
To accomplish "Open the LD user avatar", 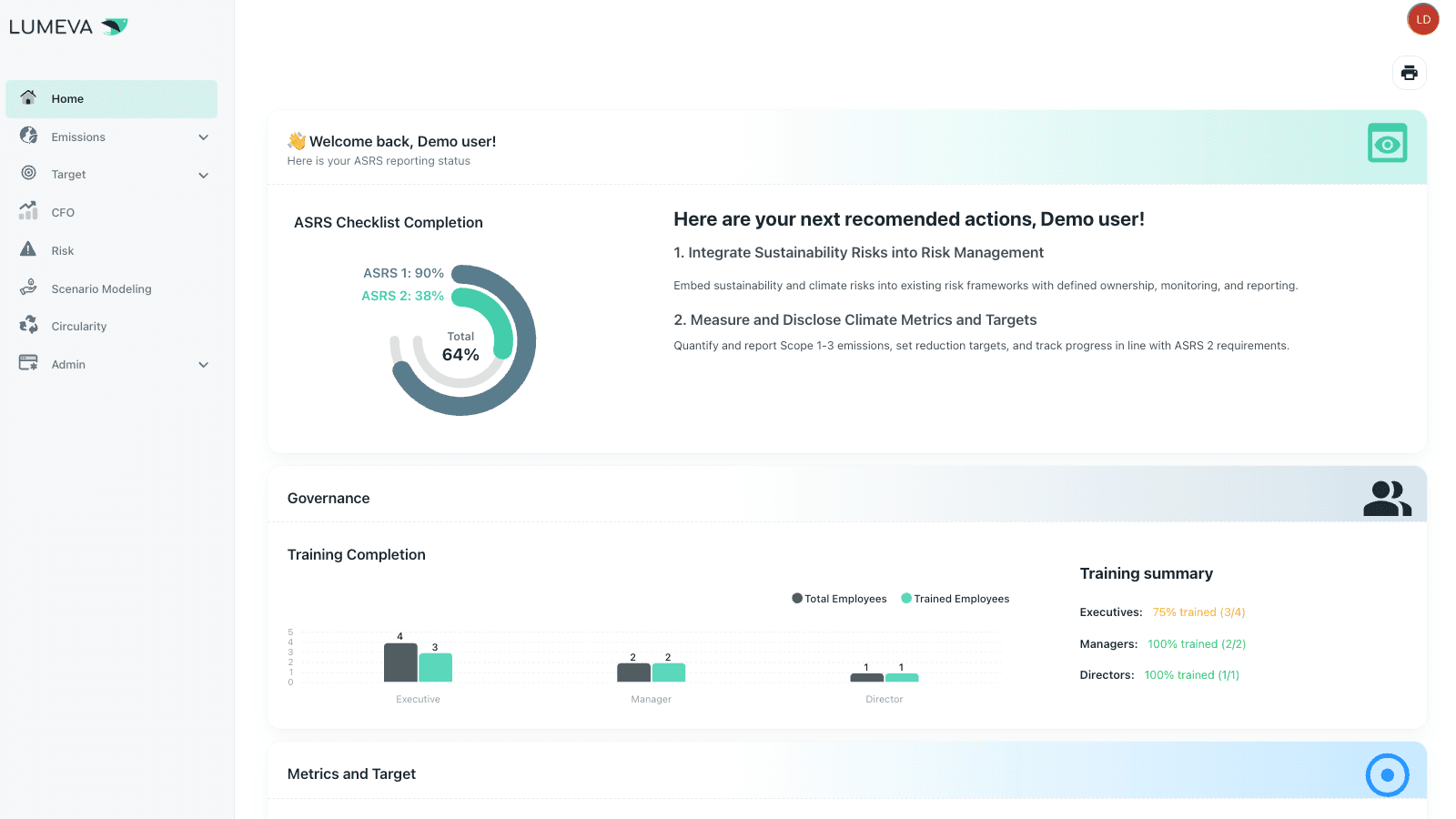I will click(x=1422, y=19).
